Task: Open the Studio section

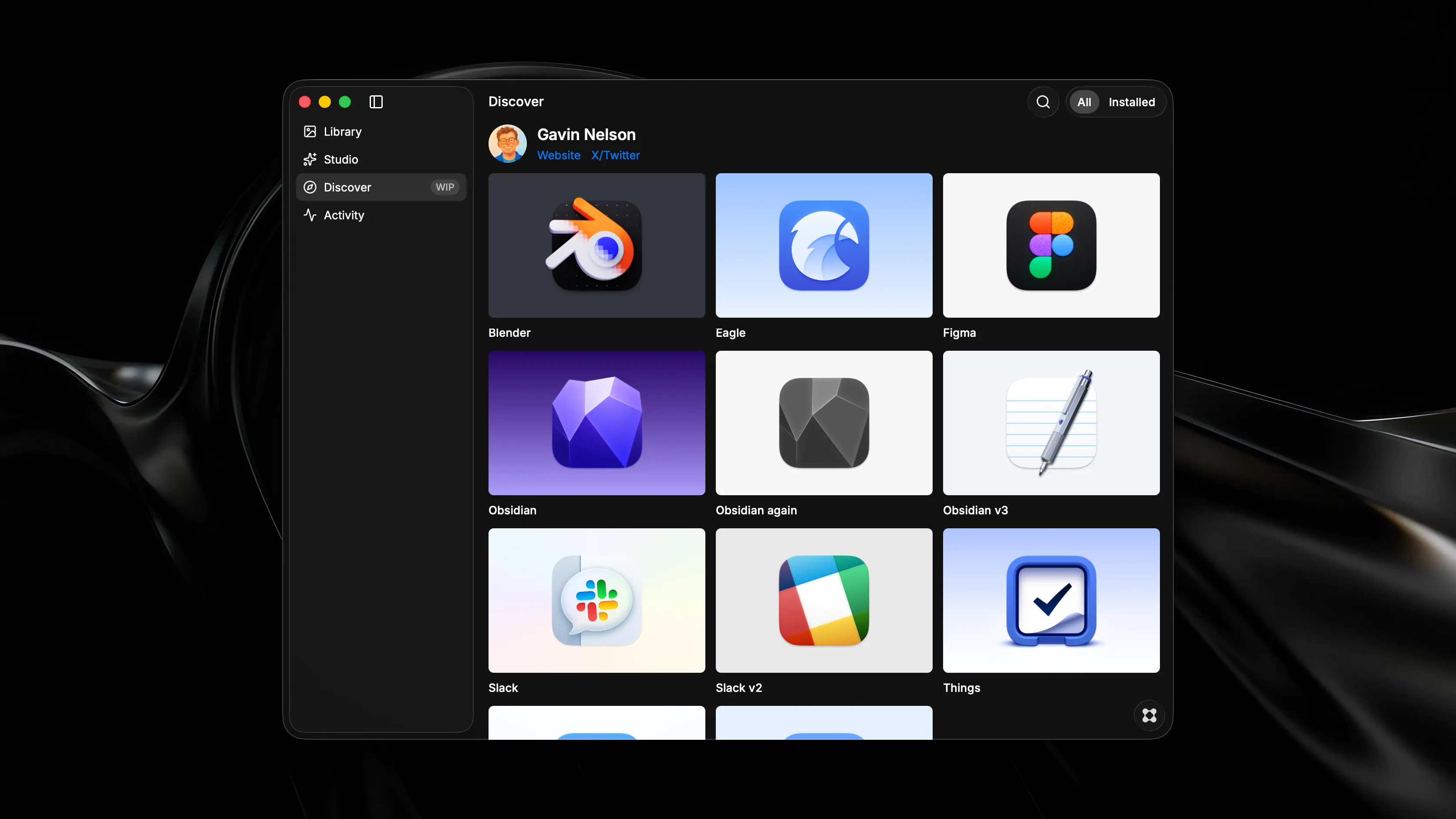Action: click(x=381, y=159)
